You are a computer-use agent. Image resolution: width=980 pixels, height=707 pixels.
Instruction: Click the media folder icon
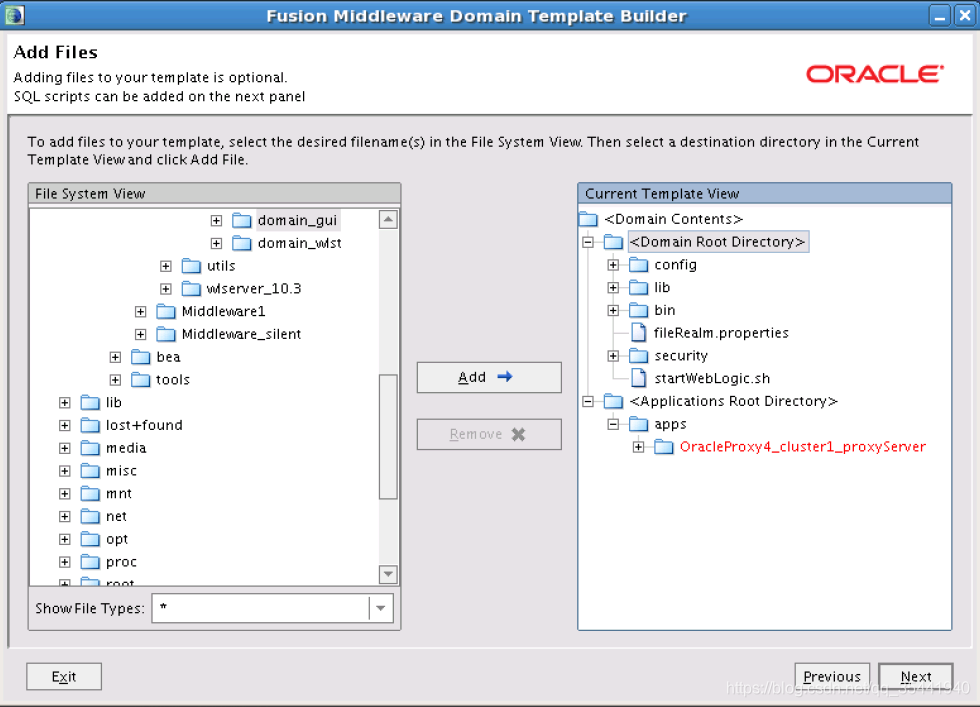click(x=91, y=448)
